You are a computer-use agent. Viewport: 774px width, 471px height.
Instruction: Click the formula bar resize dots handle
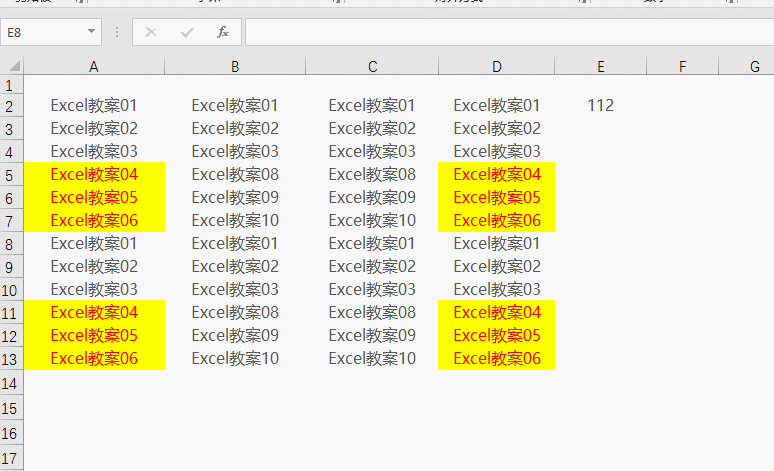(x=117, y=32)
